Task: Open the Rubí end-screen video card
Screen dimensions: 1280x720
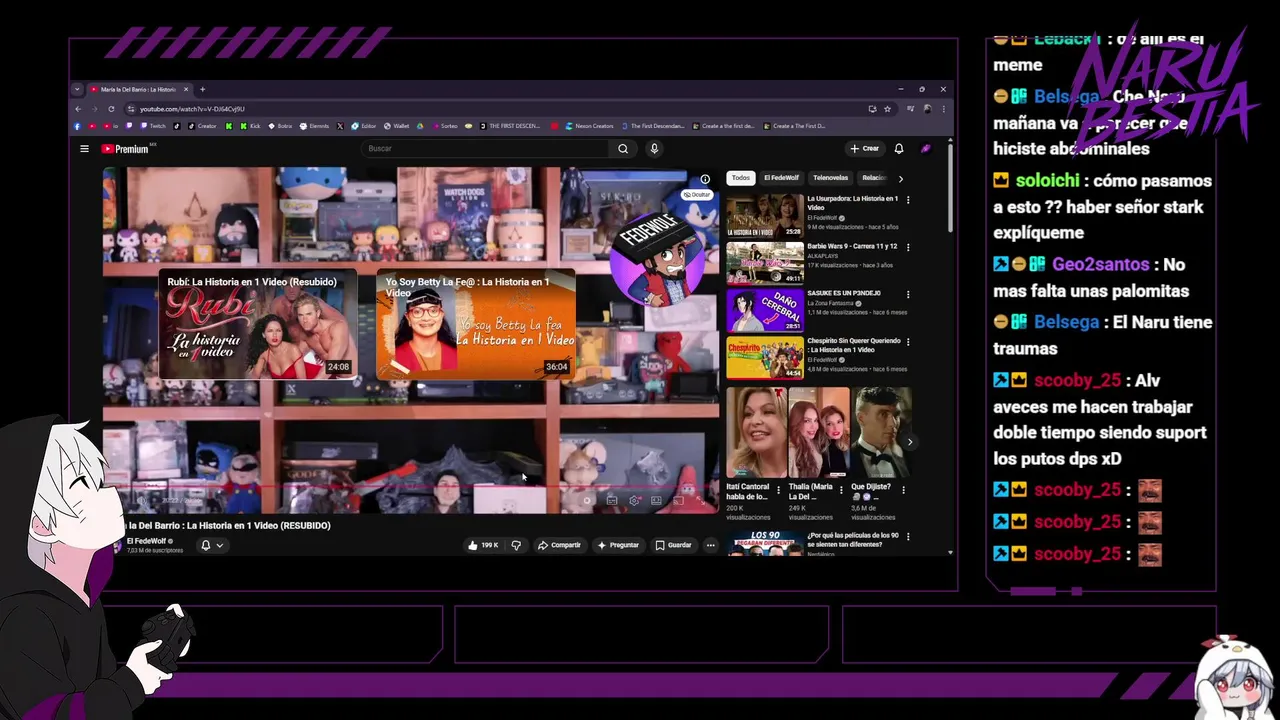Action: coord(258,325)
